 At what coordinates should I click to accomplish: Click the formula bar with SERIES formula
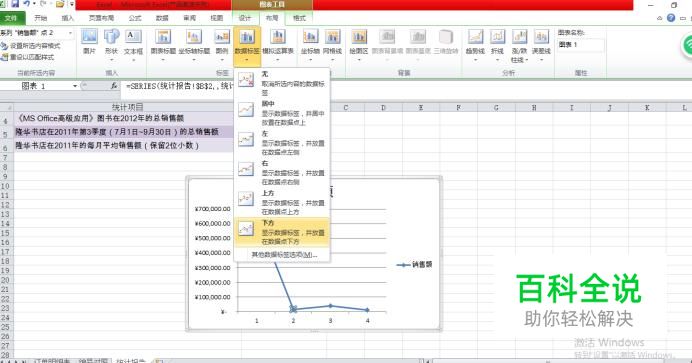[x=406, y=86]
